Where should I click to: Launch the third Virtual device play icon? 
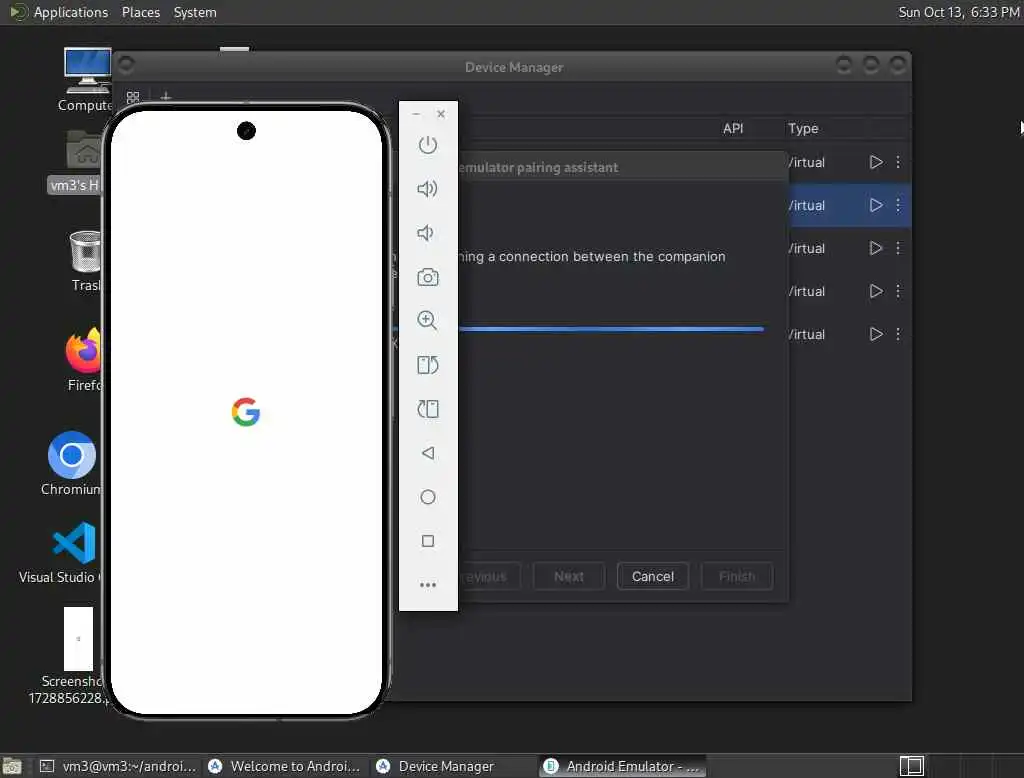[x=876, y=248]
